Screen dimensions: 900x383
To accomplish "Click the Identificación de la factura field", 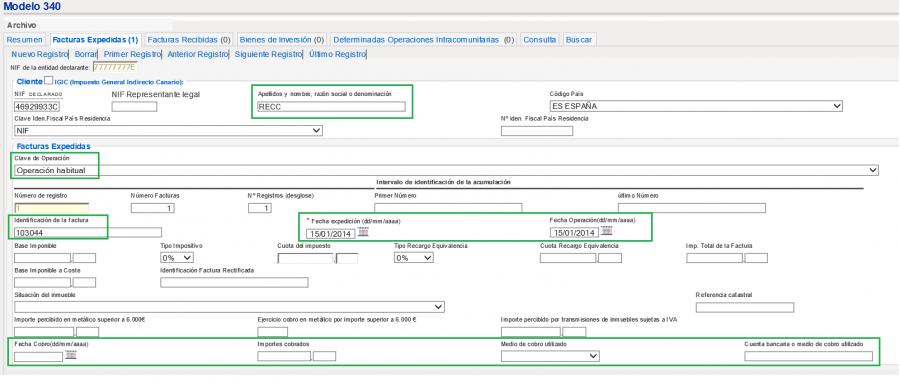I will (88, 233).
